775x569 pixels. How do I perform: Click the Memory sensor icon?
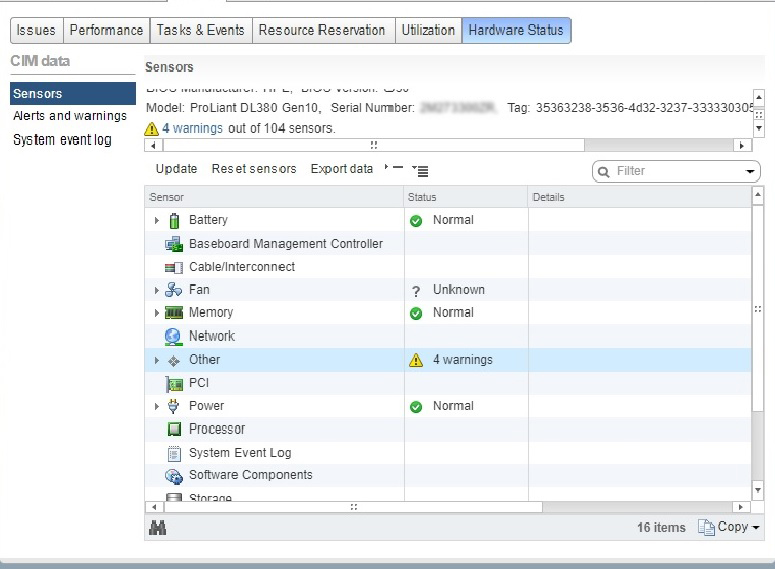point(174,313)
